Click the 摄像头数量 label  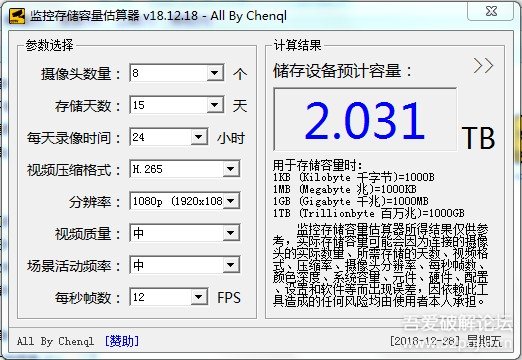tap(80, 74)
